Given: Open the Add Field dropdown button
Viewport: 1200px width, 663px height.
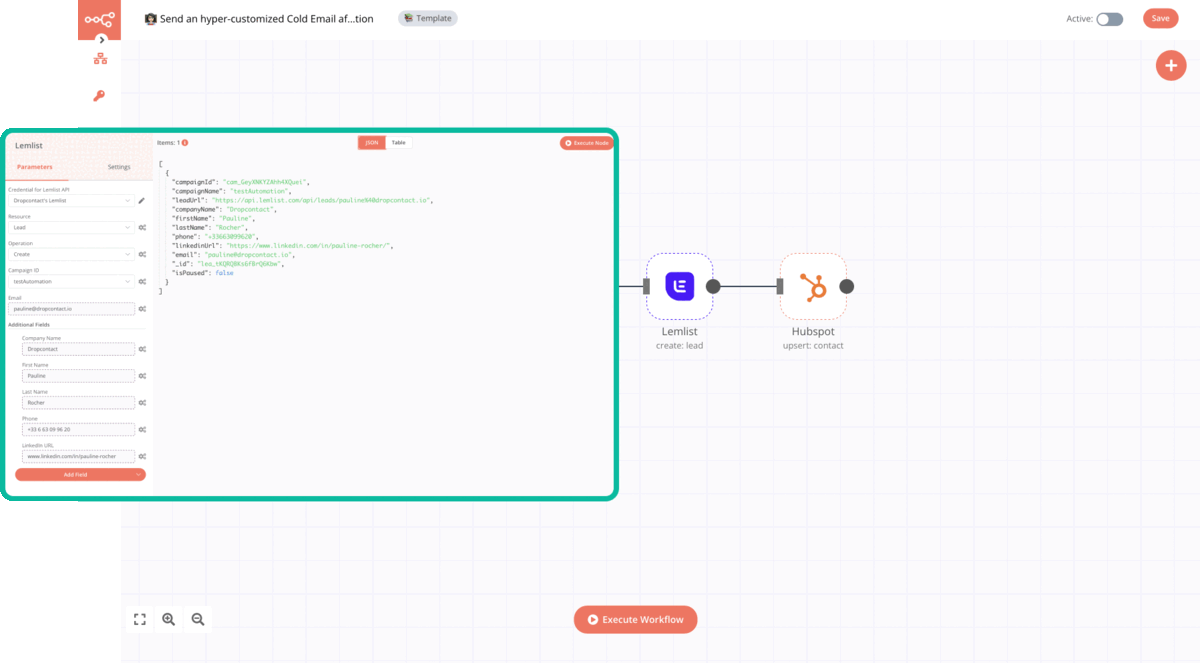Looking at the screenshot, I should tap(80, 474).
